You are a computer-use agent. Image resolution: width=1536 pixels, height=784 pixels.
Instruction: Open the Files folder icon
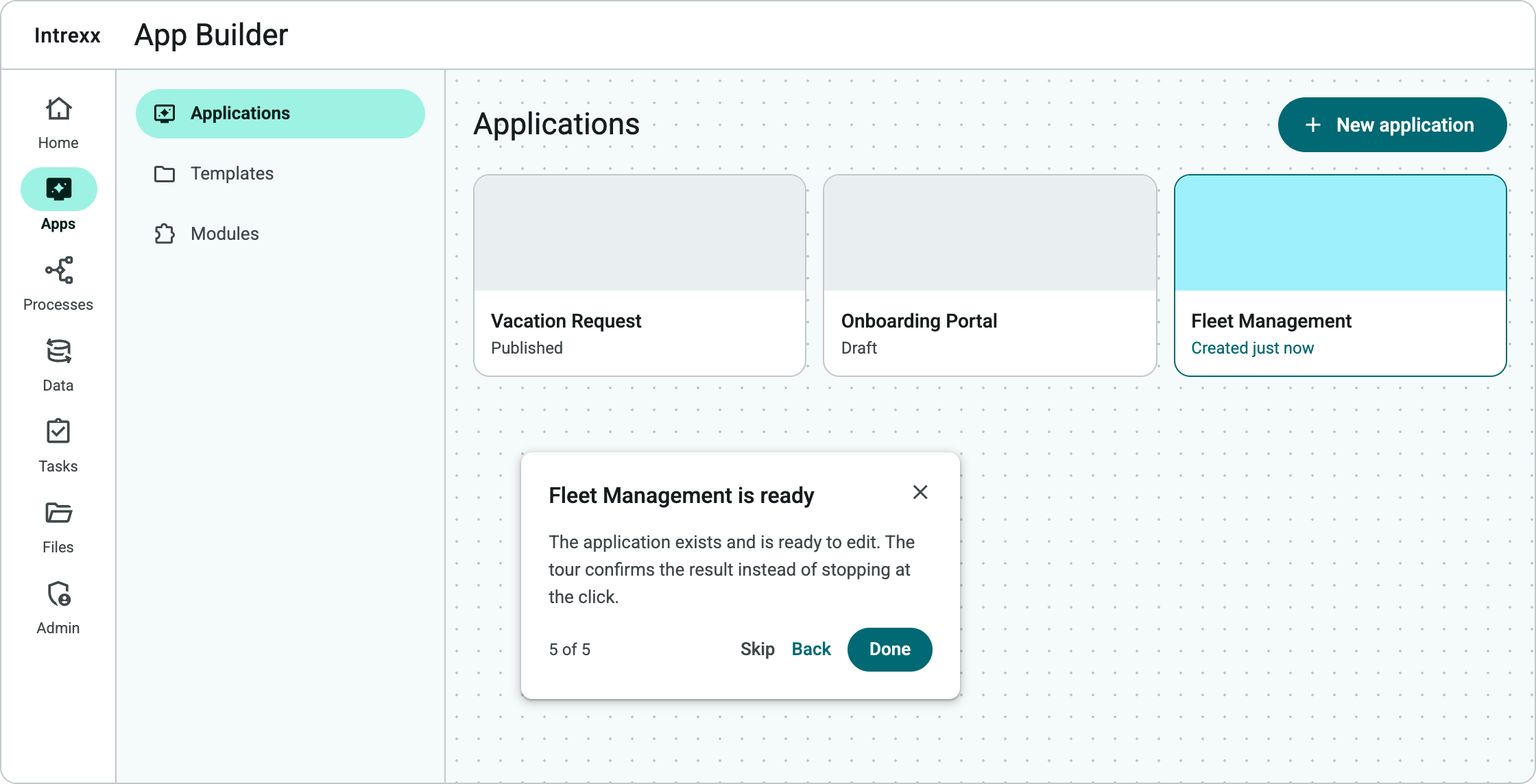coord(58,513)
